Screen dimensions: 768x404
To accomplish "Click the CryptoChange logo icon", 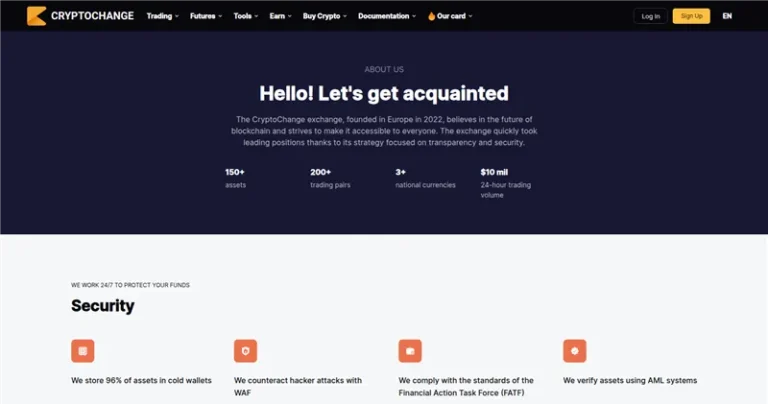I will pos(36,16).
